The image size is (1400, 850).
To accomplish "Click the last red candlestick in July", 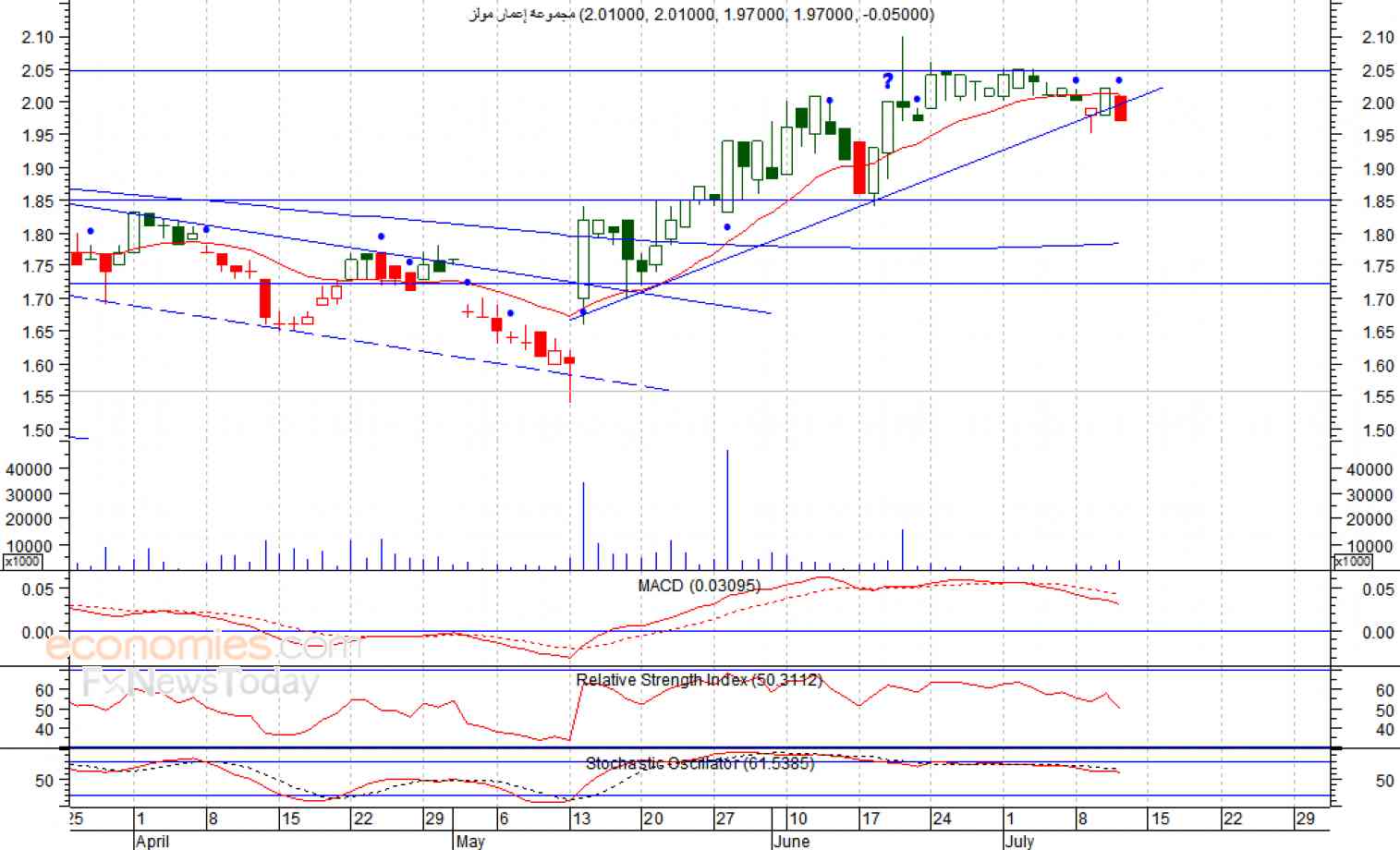I will (x=1121, y=108).
